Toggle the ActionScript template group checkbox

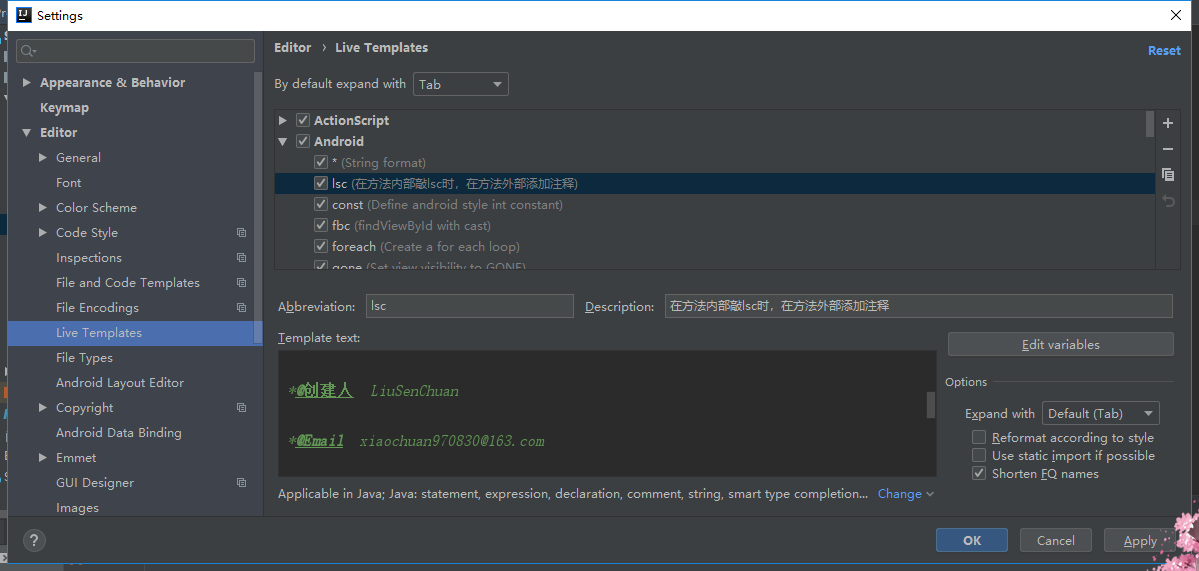303,121
